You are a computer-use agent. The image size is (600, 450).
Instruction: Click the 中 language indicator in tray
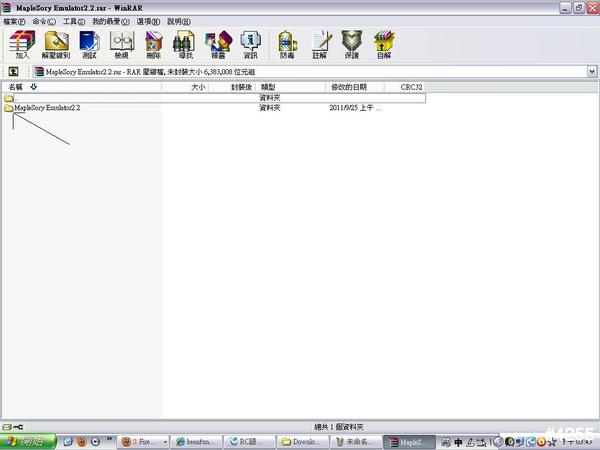458,443
